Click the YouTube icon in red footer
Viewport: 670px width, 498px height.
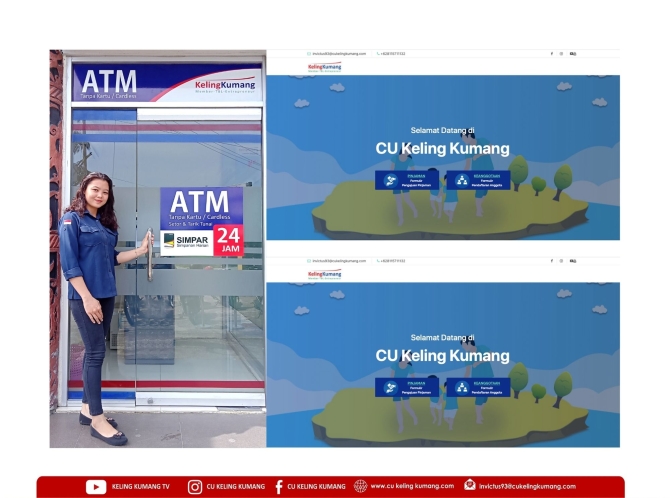click(96, 486)
